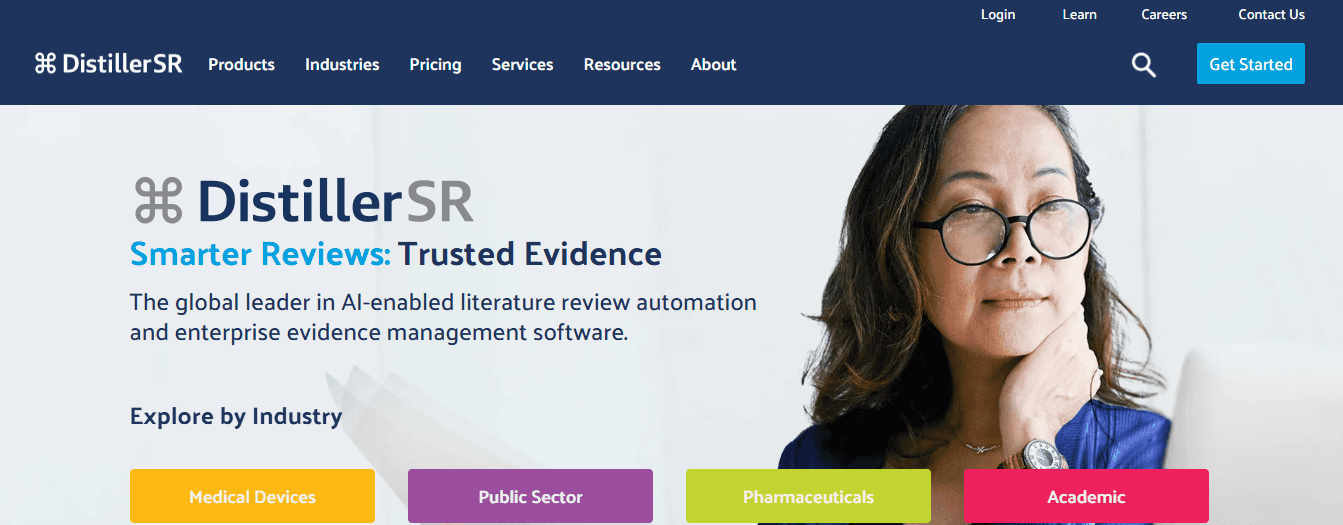Screen dimensions: 1343x525
Task: Expand the Resources navigation item
Action: point(622,64)
